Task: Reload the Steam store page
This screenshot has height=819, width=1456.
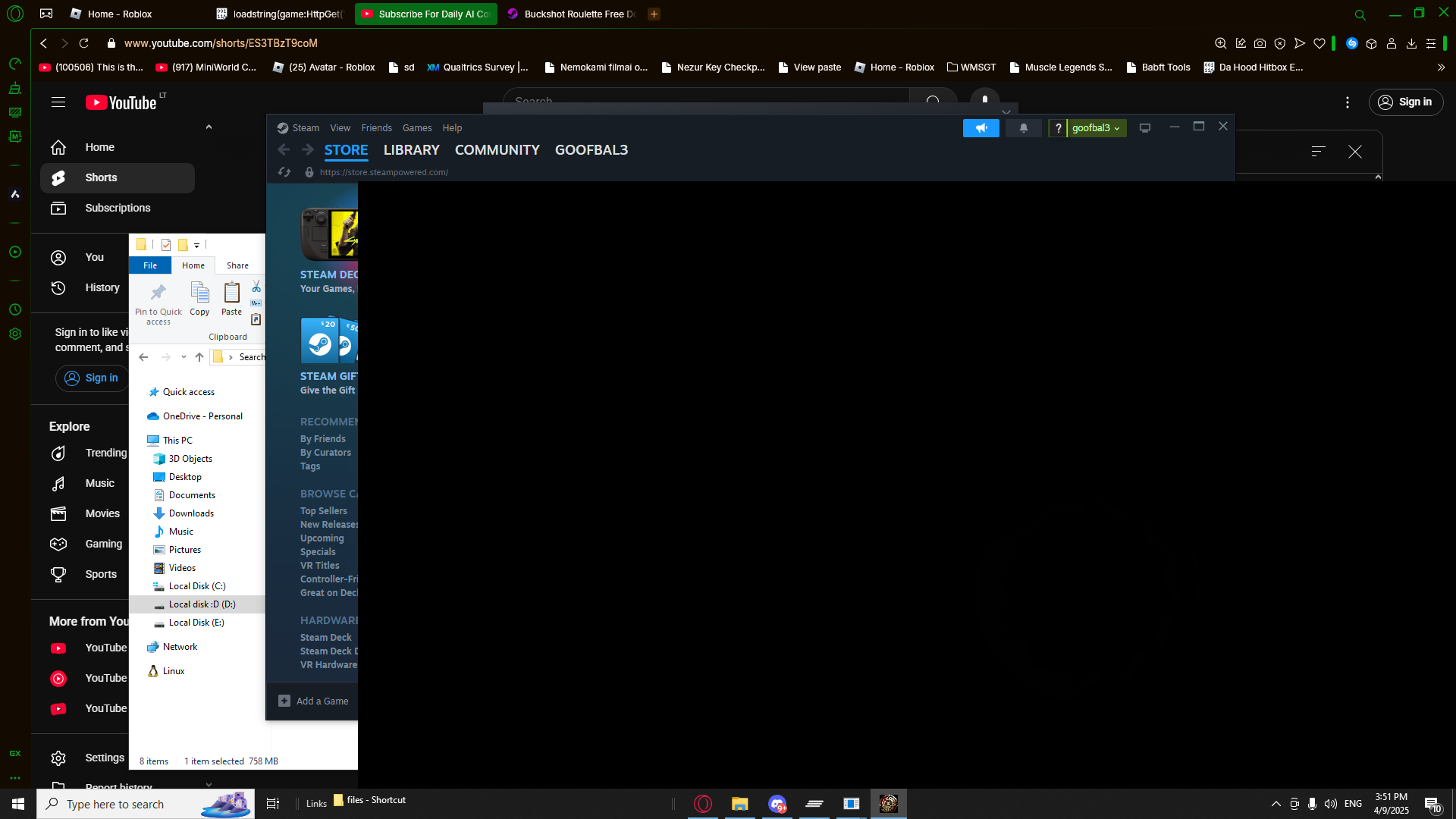Action: pos(284,172)
